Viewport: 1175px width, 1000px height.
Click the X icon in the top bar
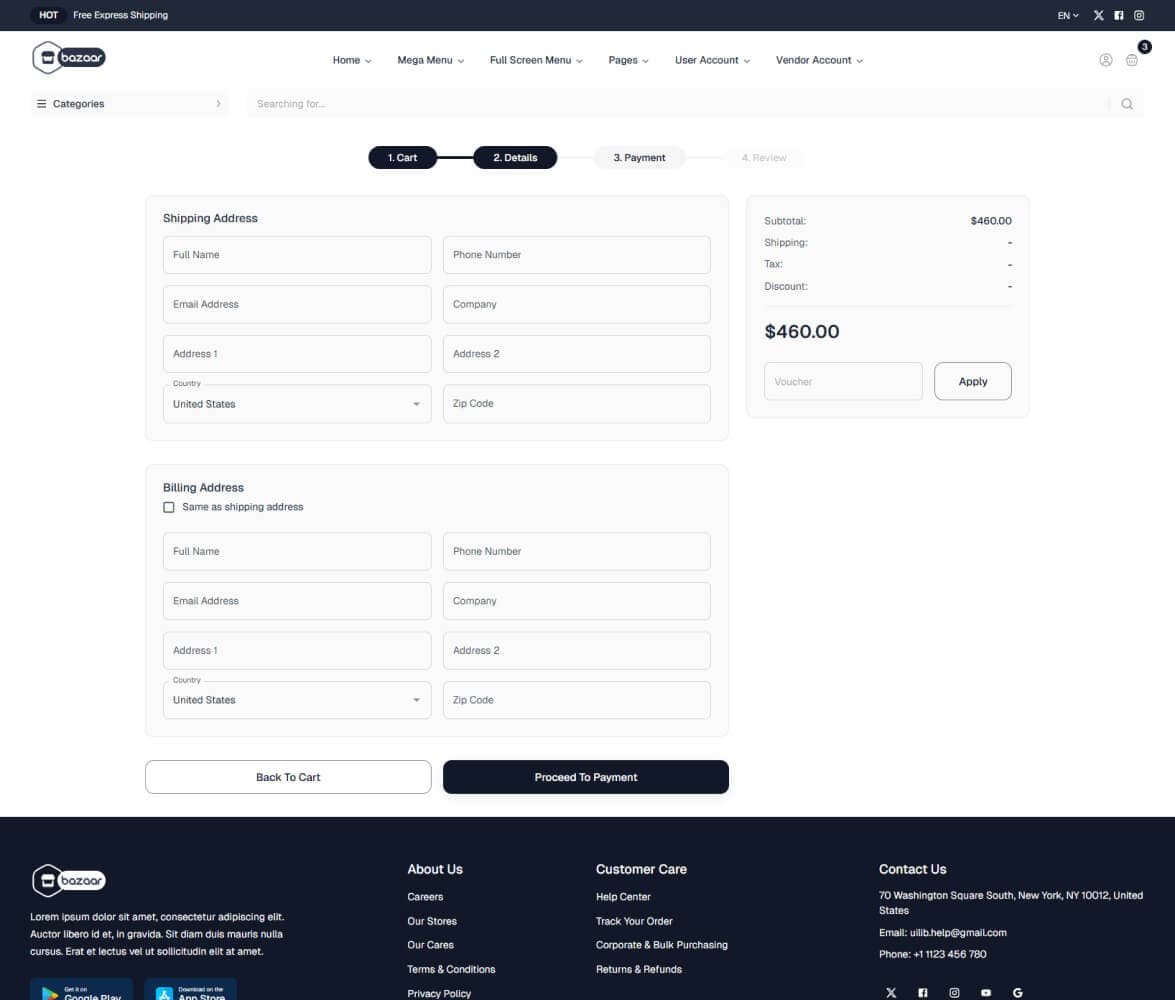[1097, 15]
